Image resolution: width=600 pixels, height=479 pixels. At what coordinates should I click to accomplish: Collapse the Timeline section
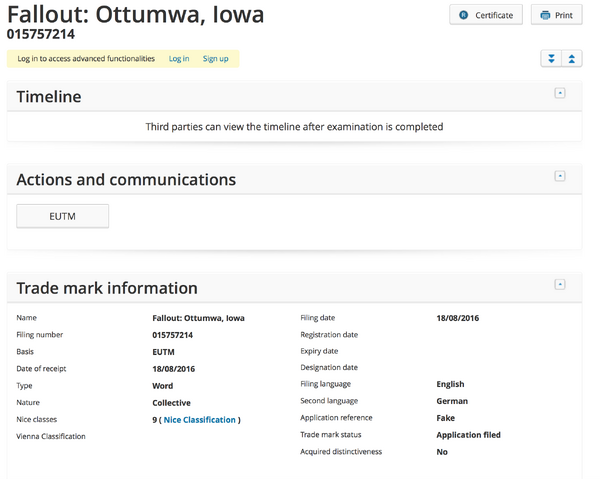560,93
